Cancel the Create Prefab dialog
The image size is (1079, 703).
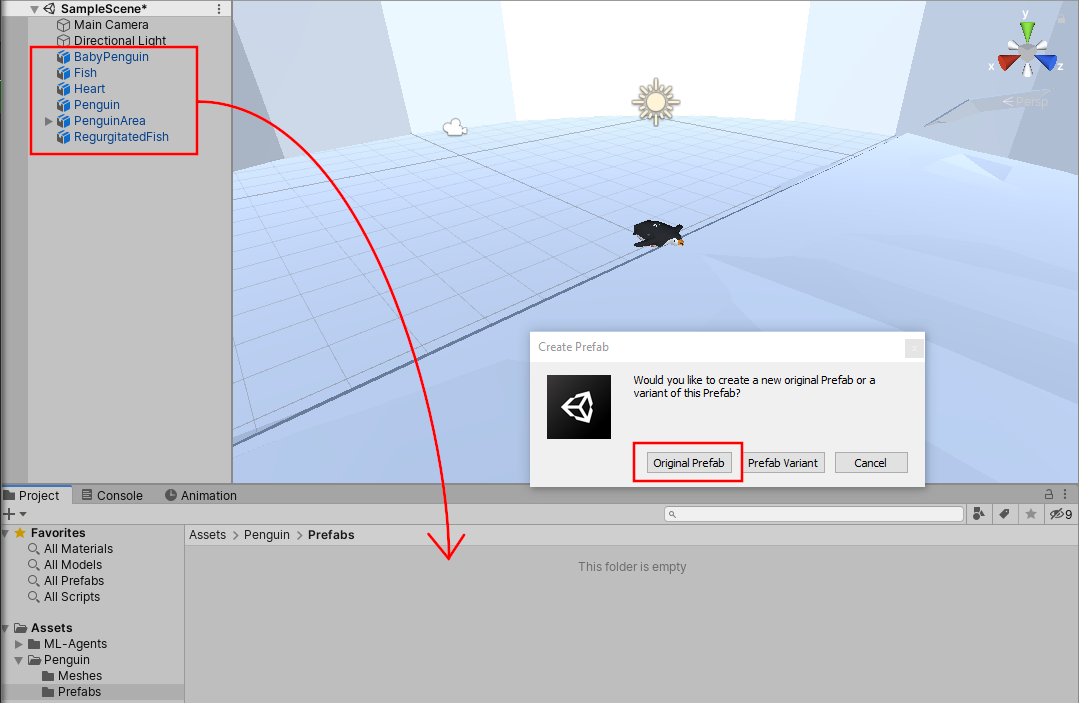(870, 462)
